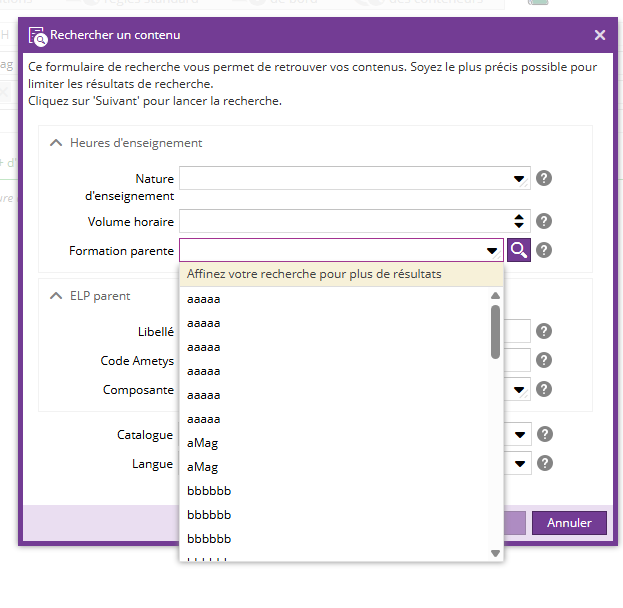Click help icon beside Nature d'enseignement field

click(544, 179)
